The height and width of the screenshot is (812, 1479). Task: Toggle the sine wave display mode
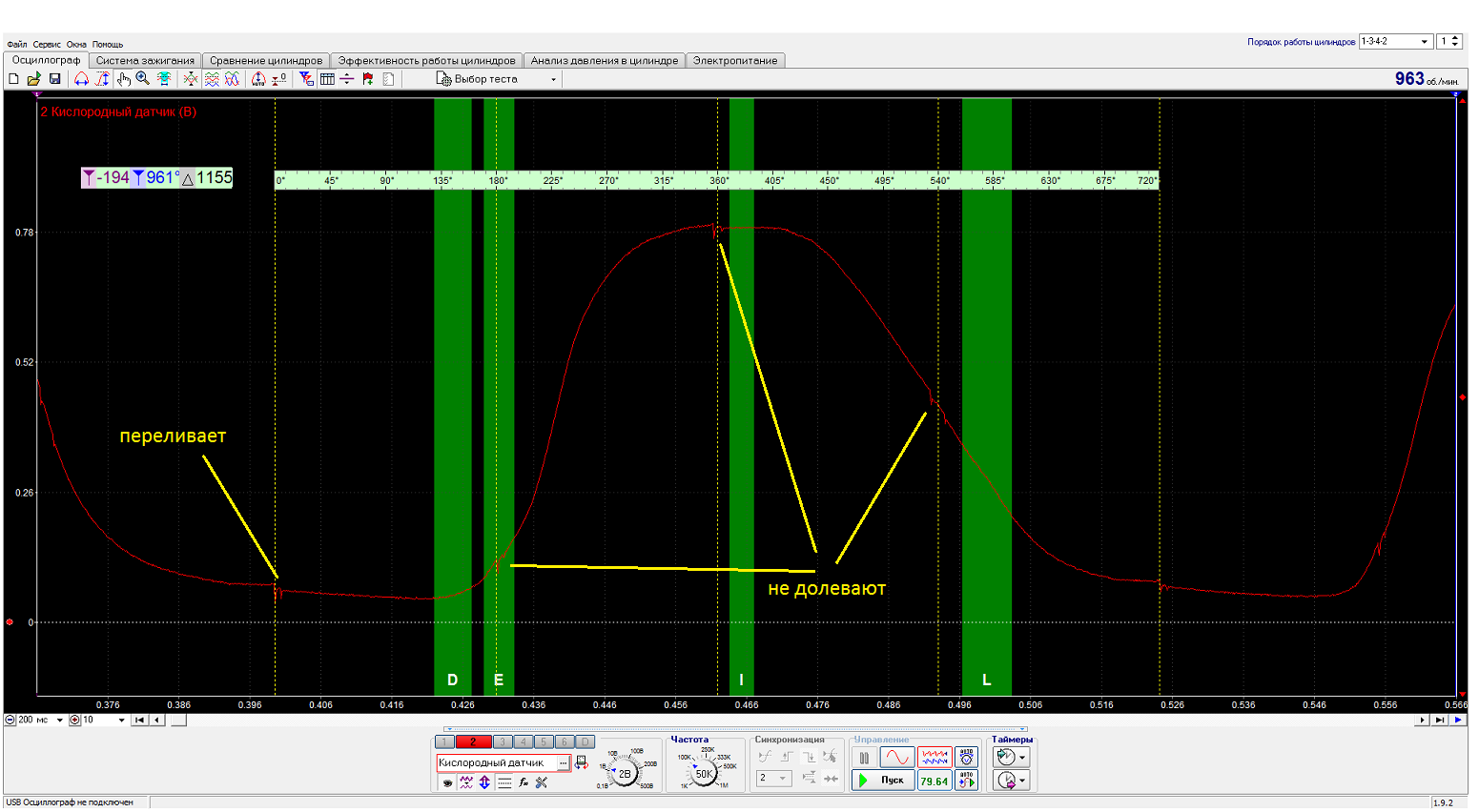point(896,758)
